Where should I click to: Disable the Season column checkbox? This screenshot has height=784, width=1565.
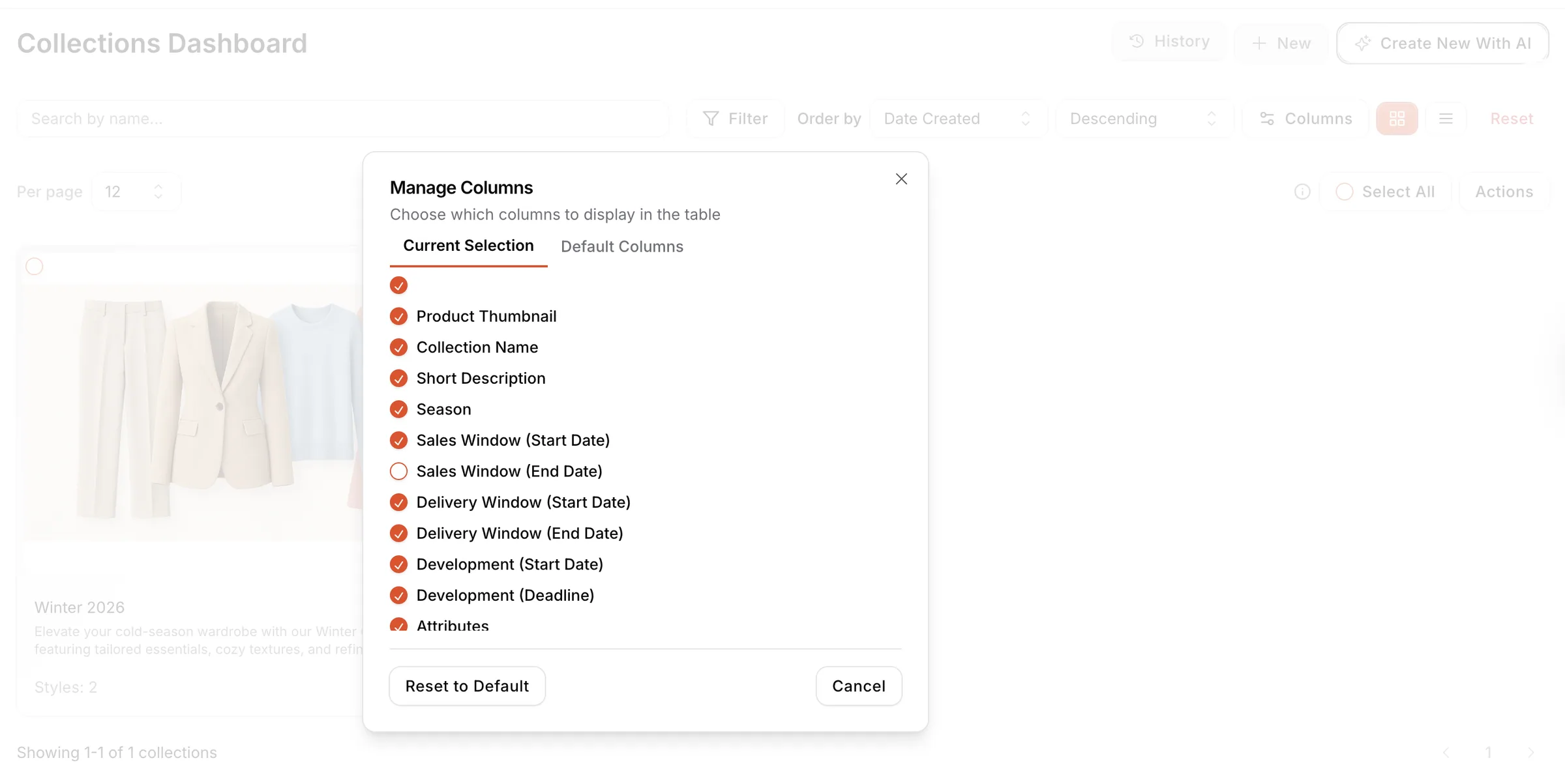pyautogui.click(x=398, y=409)
